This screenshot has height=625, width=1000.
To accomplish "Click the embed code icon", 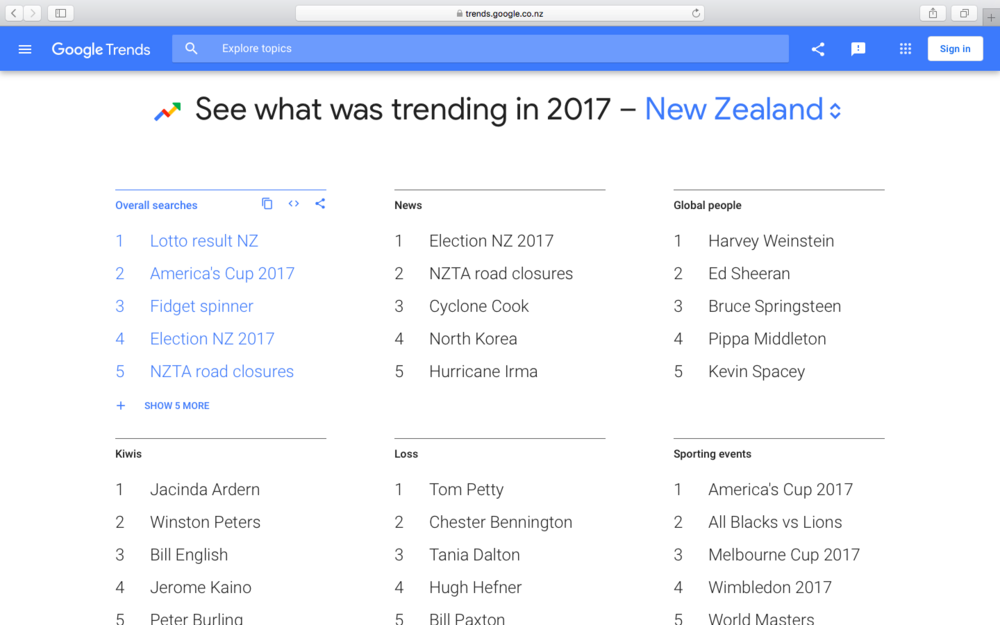I will pyautogui.click(x=294, y=204).
